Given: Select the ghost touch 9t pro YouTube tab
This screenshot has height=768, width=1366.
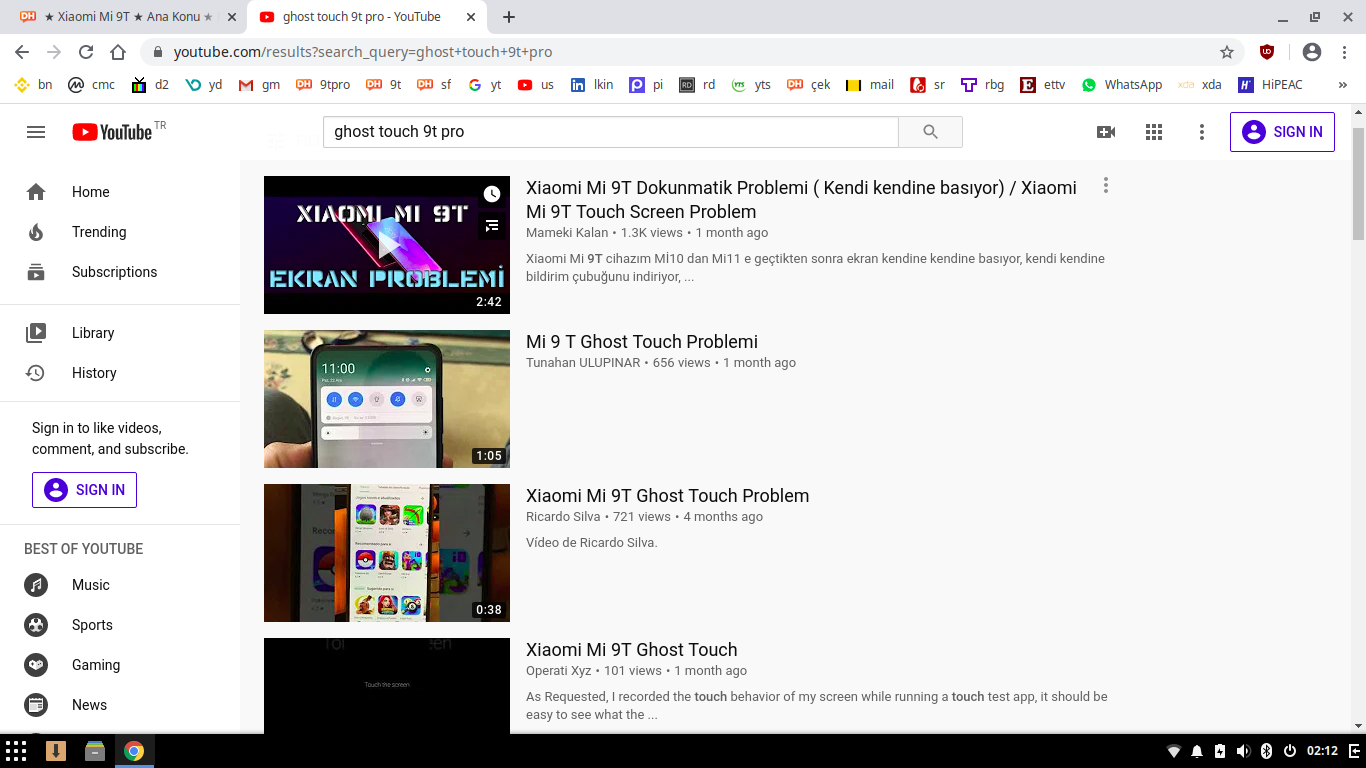Looking at the screenshot, I should click(366, 17).
